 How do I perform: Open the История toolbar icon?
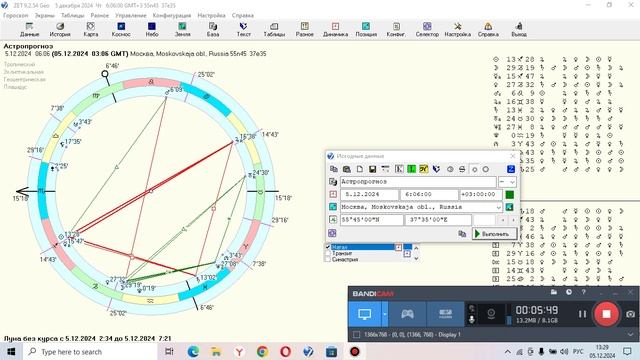60,29
